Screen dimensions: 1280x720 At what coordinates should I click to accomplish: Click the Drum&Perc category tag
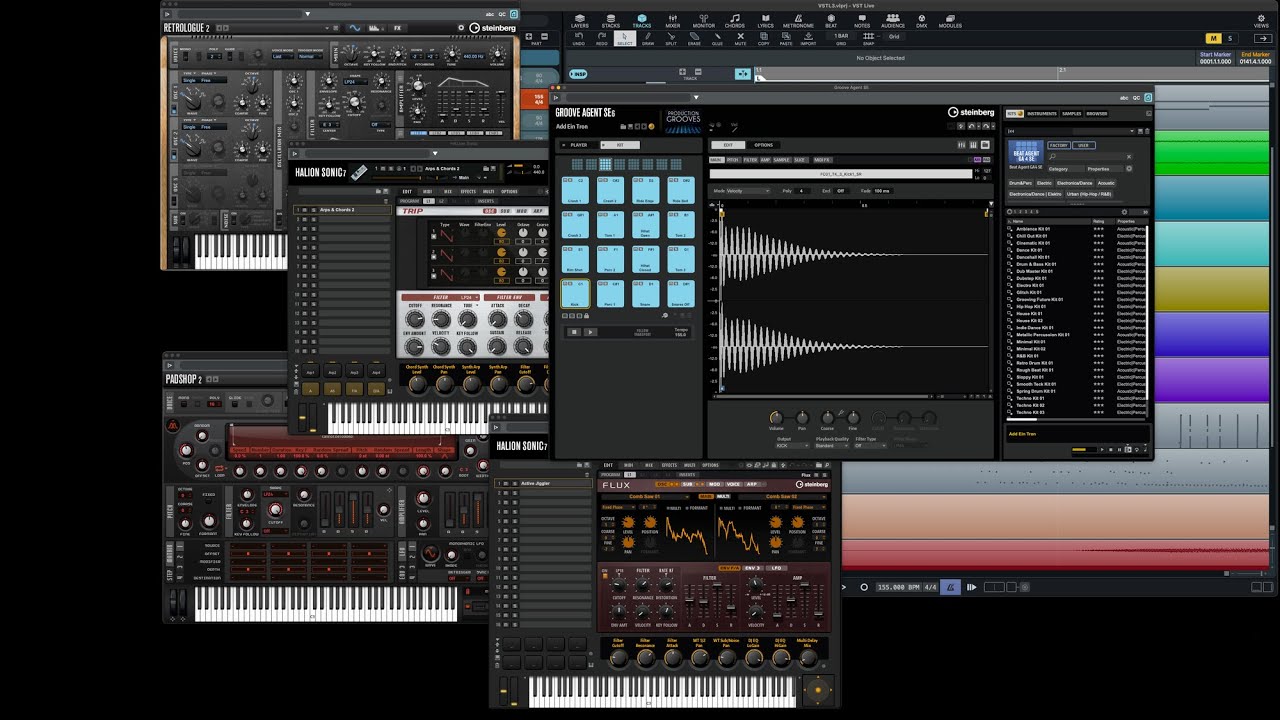tap(1020, 183)
